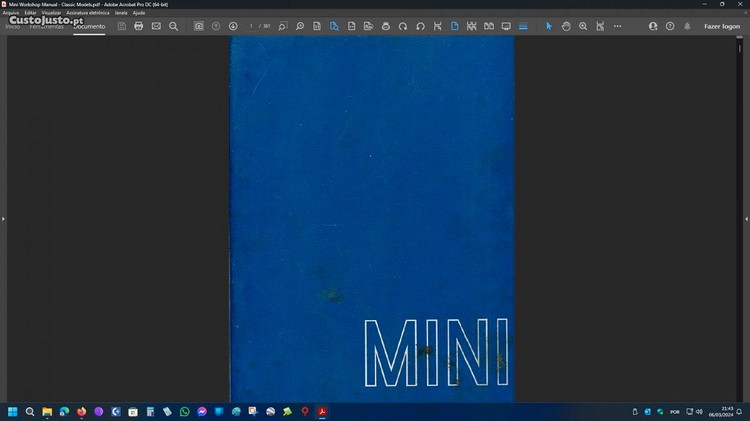The height and width of the screenshot is (421, 750).
Task: Click the Print icon in toolbar
Action: [x=139, y=26]
